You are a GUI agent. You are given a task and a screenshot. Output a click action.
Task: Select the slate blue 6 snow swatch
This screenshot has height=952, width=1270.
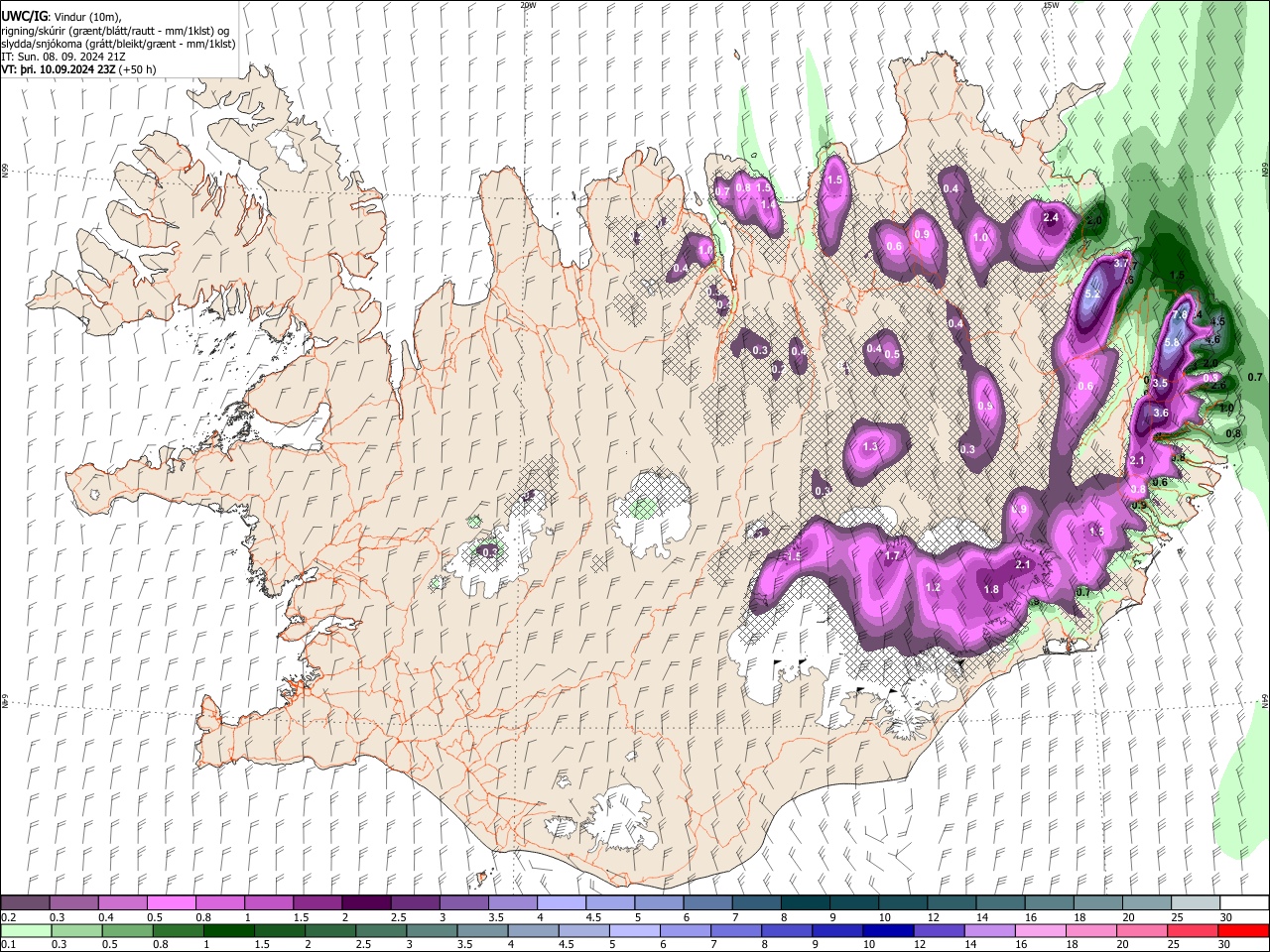point(706,902)
